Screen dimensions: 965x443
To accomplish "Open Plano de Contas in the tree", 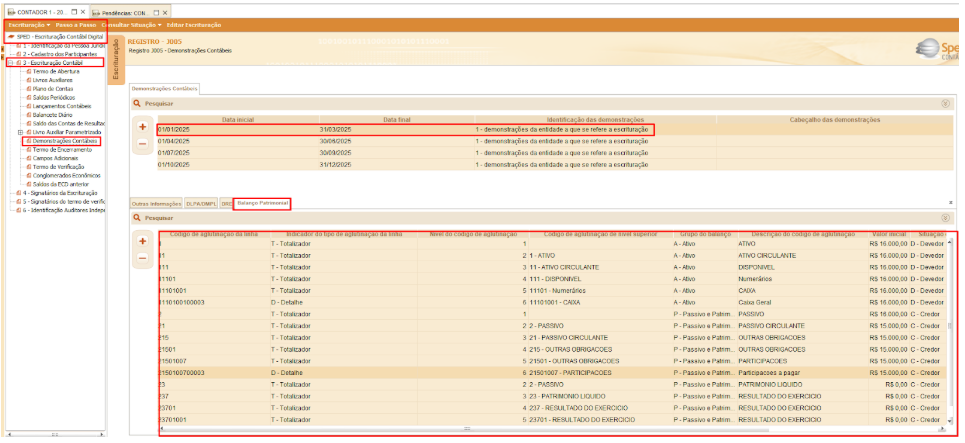I will coord(53,89).
